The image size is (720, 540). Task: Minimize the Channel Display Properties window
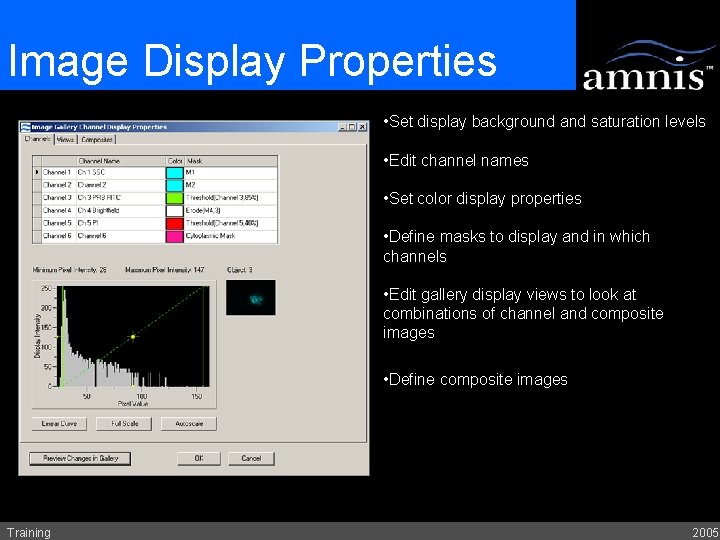click(343, 127)
